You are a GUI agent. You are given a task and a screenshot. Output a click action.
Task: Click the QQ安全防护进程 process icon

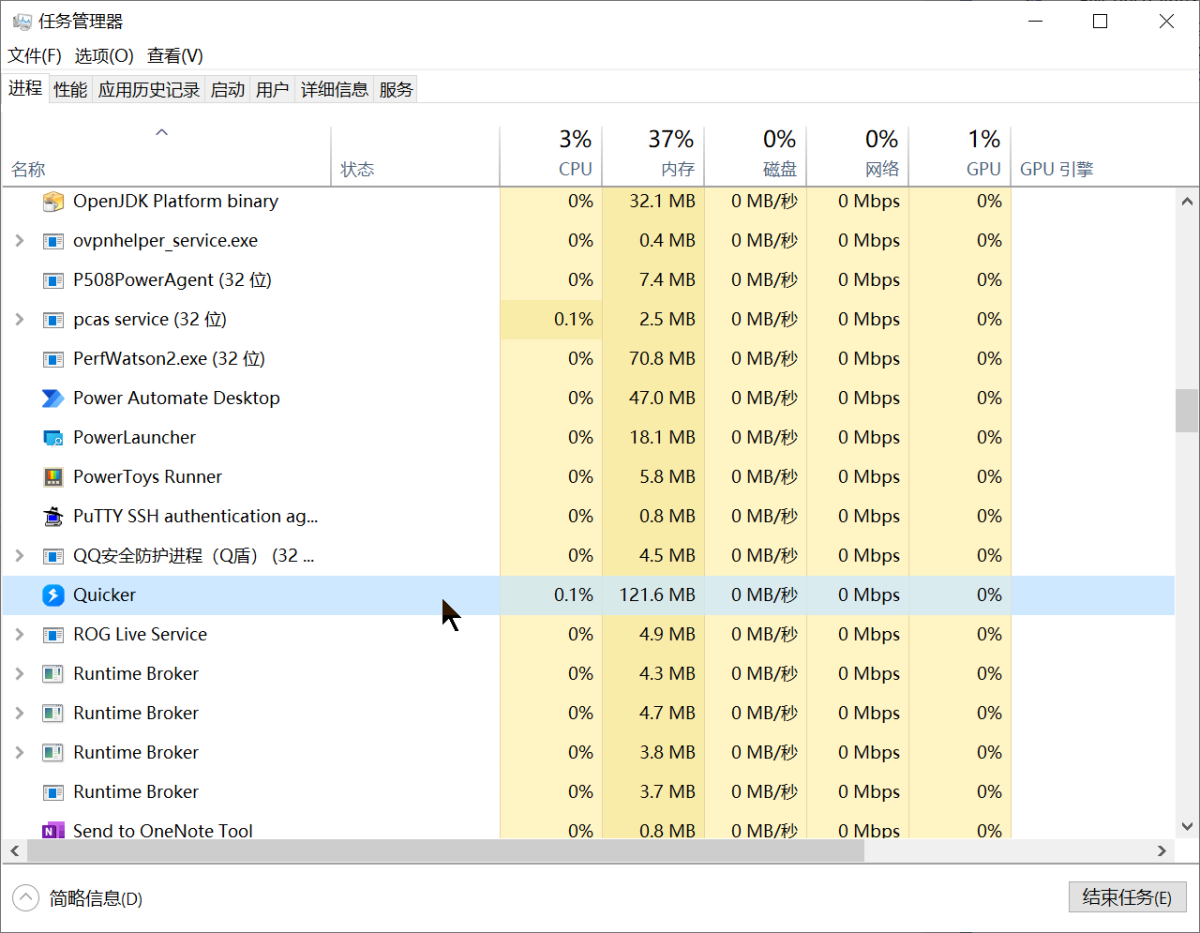click(53, 556)
